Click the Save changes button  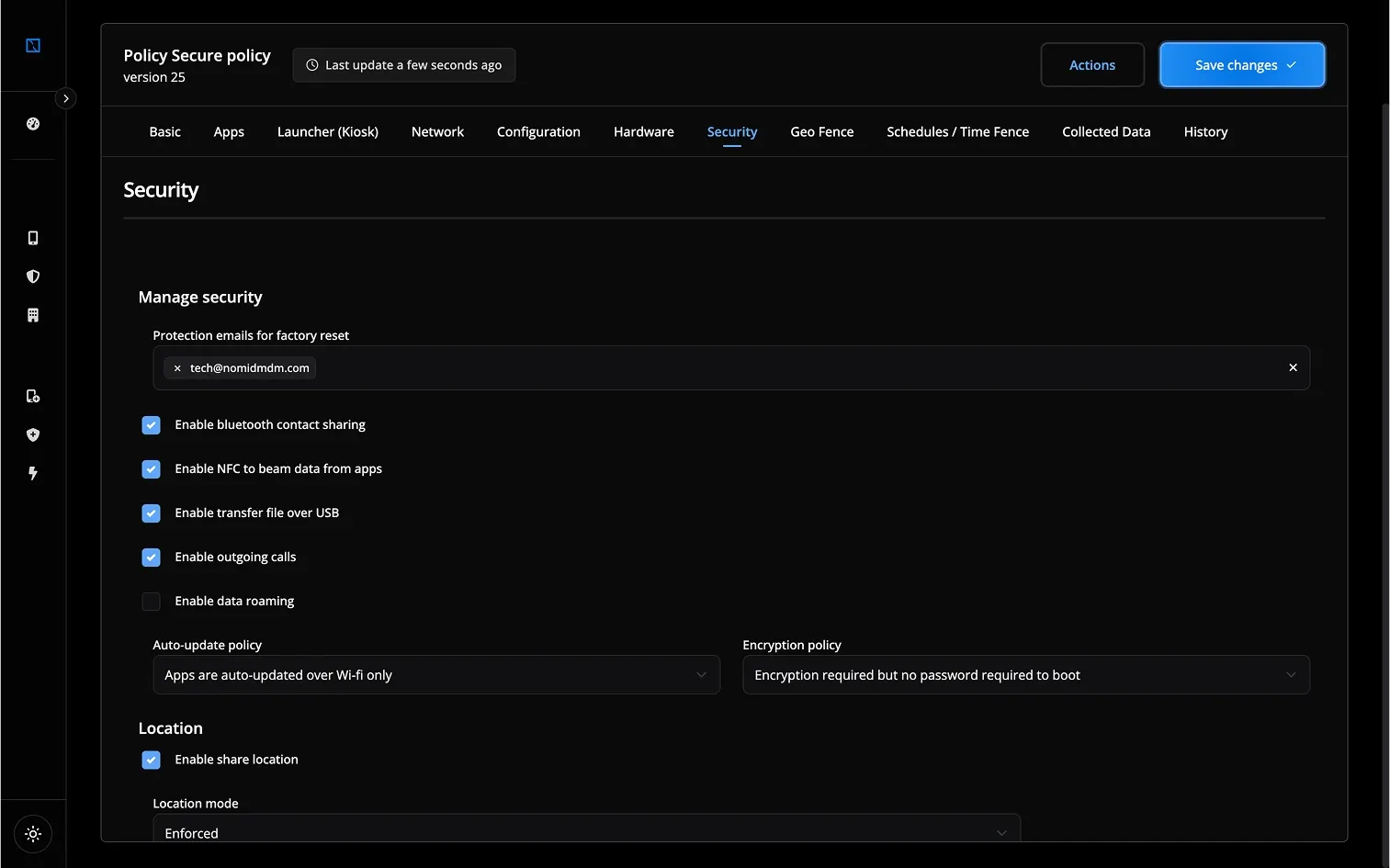click(1241, 65)
